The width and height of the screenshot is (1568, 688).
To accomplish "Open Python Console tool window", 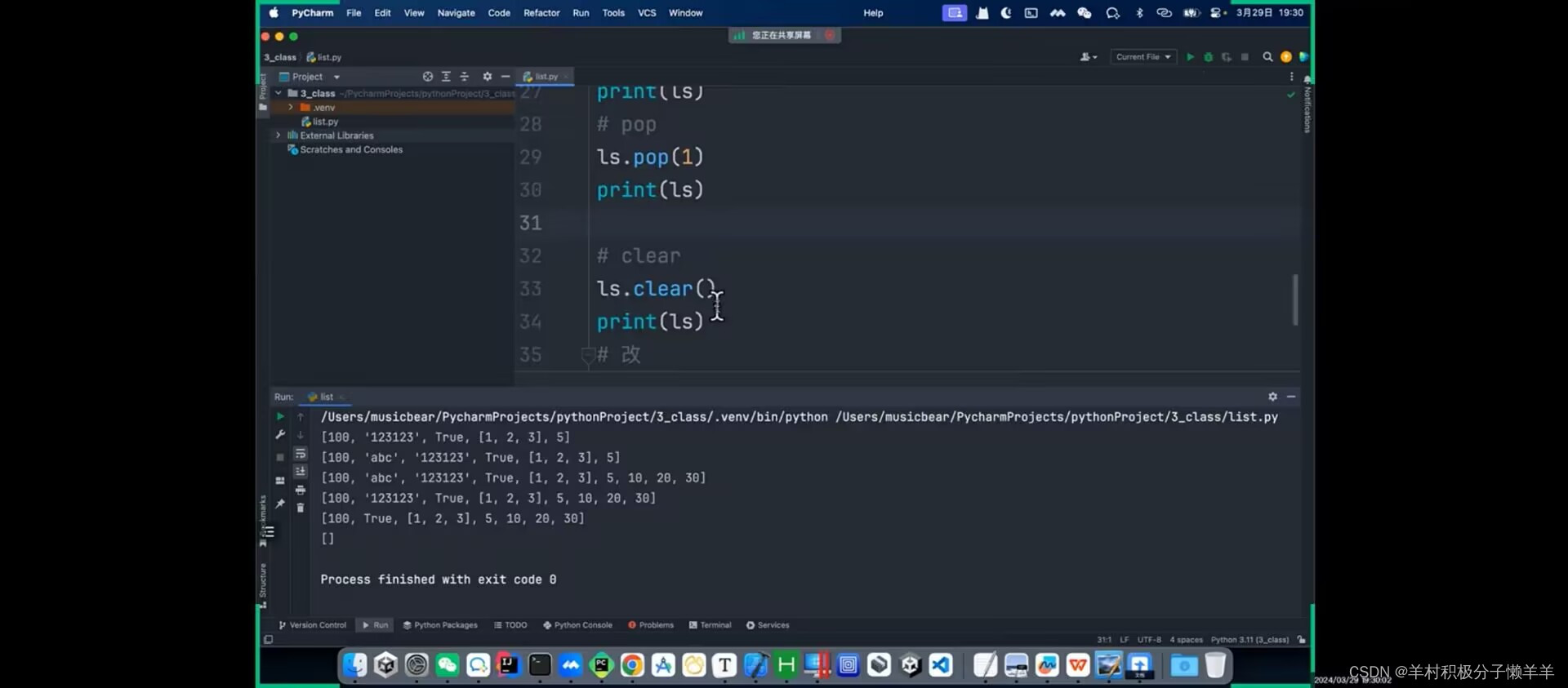I will 577,625.
